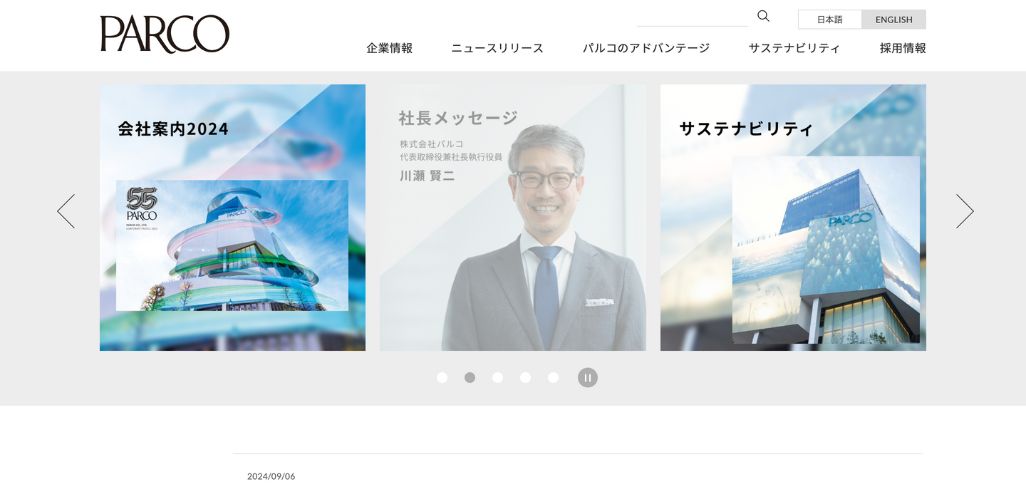Show previous slide with left arrow
This screenshot has height=483, width=1026.
click(66, 211)
